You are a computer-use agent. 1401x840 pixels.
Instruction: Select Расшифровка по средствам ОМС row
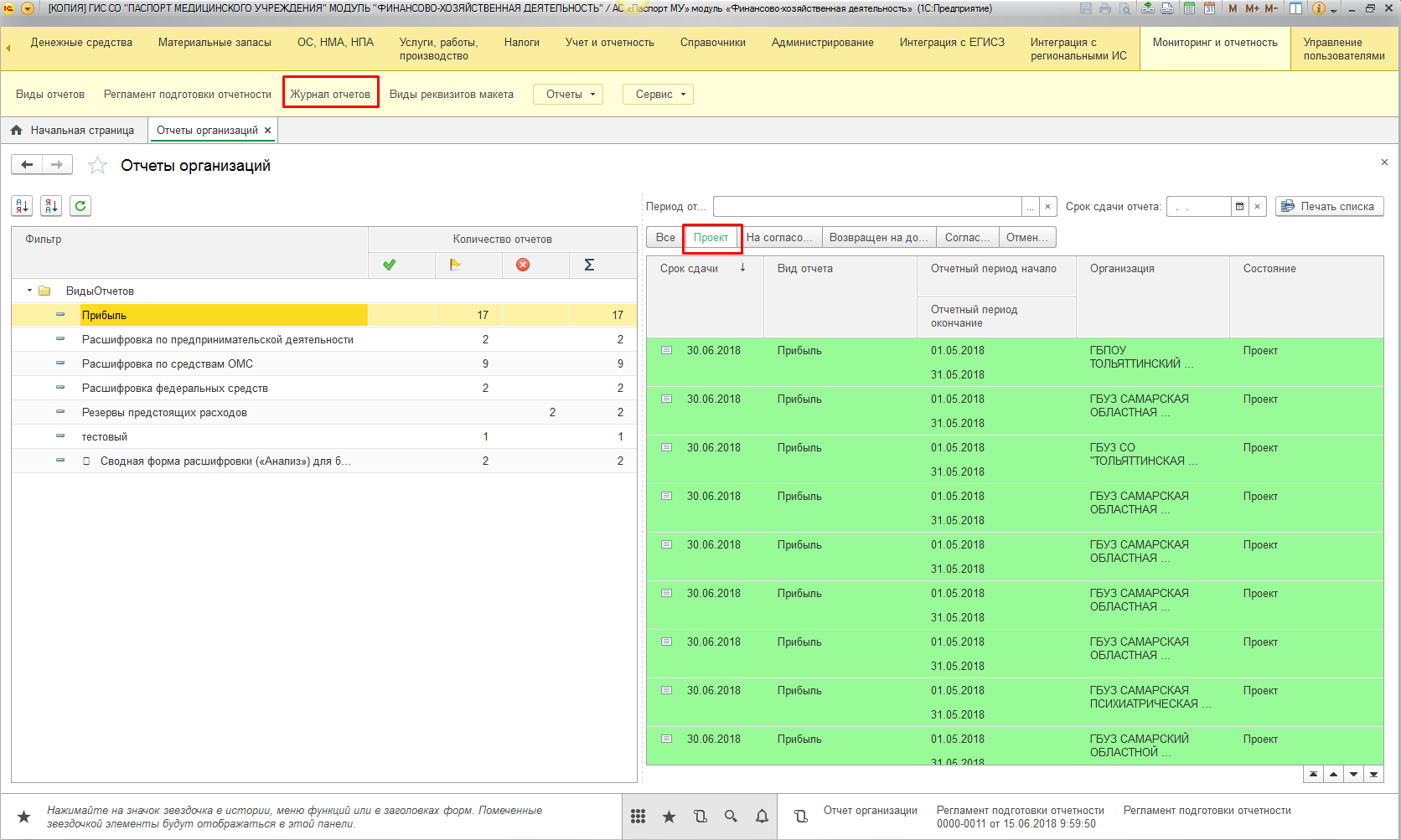click(168, 364)
